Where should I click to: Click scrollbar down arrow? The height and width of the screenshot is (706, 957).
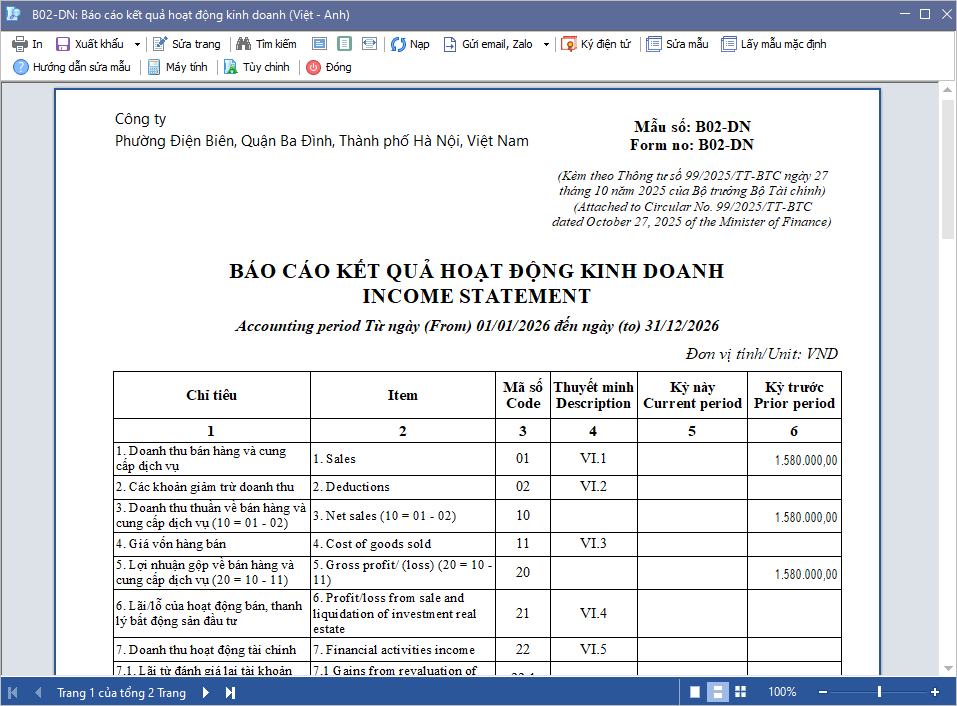[947, 669]
